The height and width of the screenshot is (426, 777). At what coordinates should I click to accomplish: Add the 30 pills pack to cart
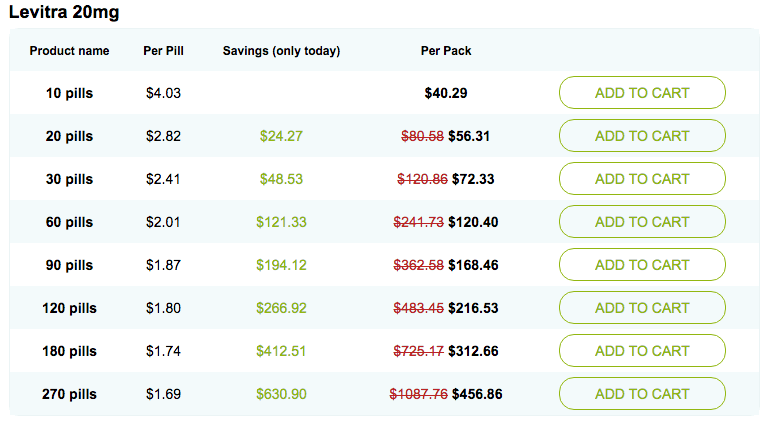pyautogui.click(x=642, y=179)
